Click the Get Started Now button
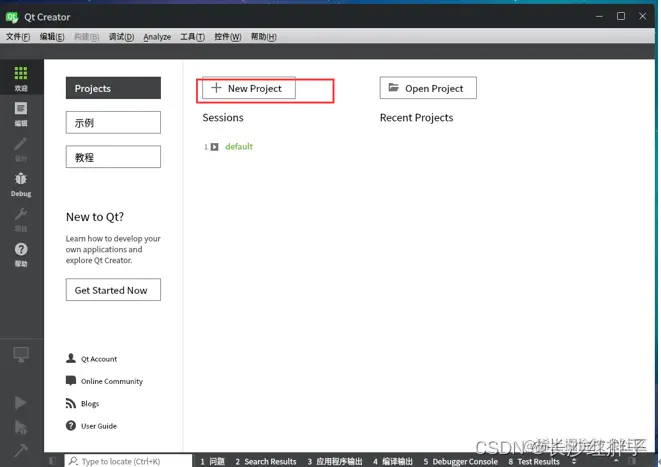This screenshot has width=661, height=467. pyautogui.click(x=113, y=290)
